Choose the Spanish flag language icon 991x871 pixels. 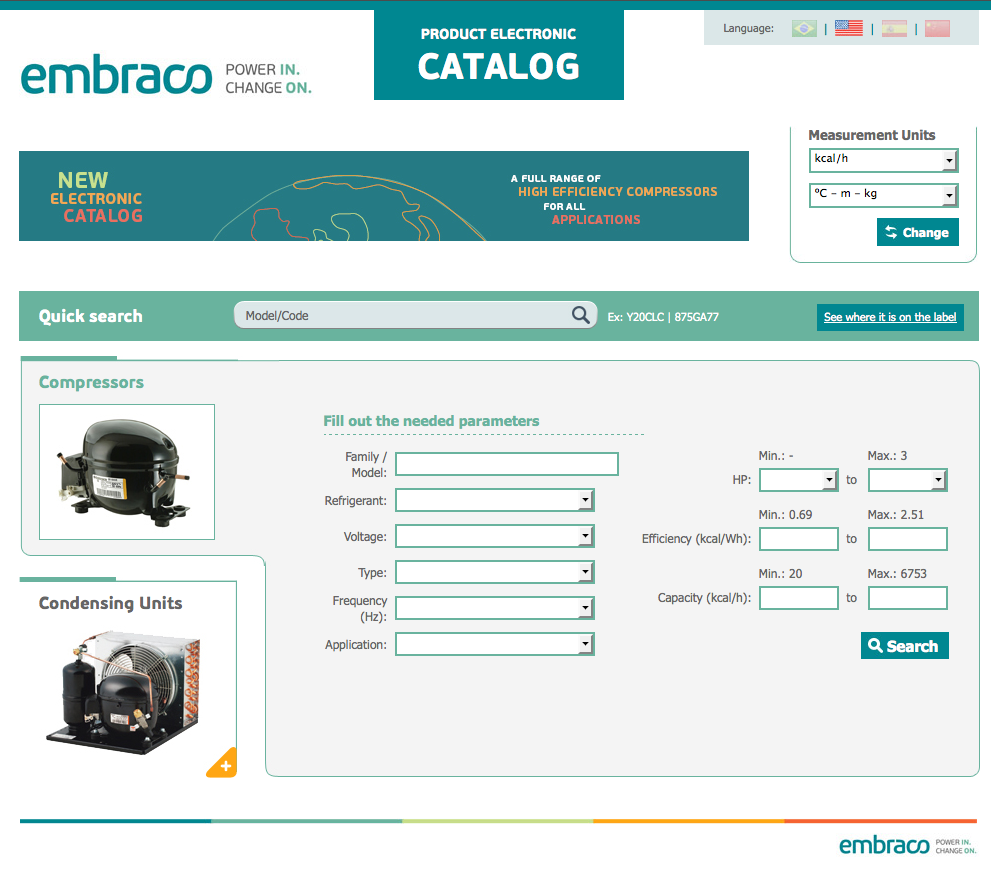pos(894,28)
